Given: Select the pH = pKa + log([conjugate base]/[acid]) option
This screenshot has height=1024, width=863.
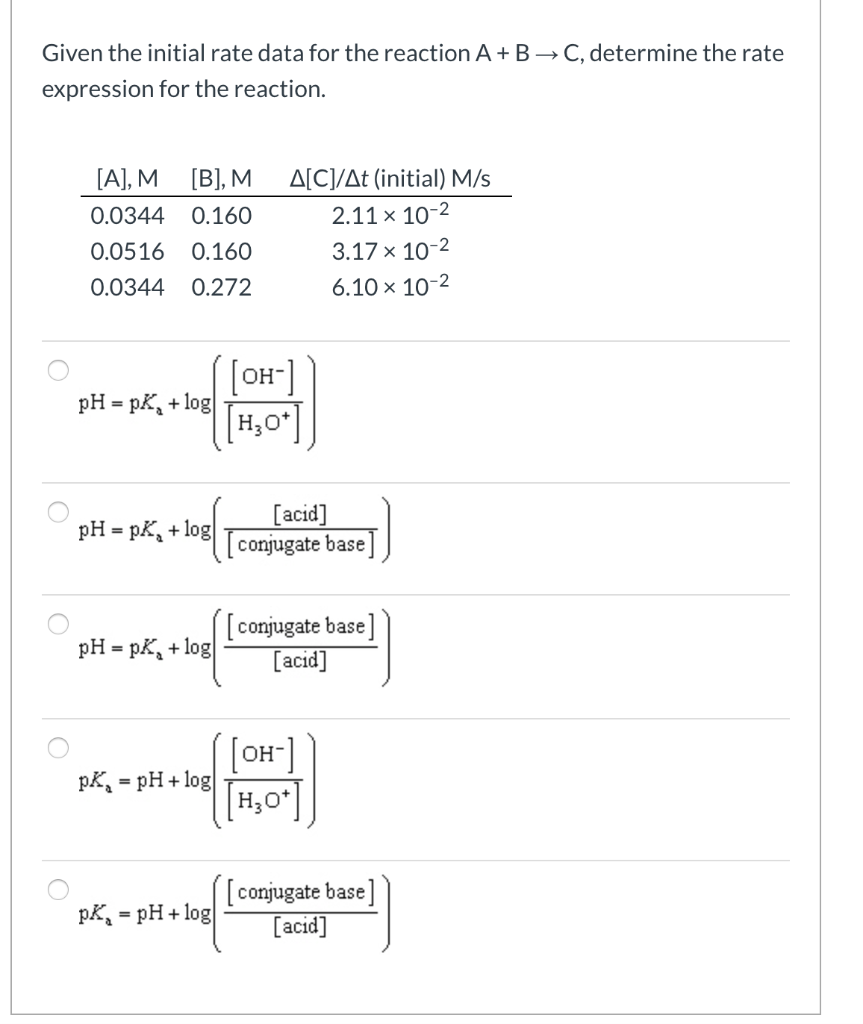Looking at the screenshot, I should click(59, 623).
